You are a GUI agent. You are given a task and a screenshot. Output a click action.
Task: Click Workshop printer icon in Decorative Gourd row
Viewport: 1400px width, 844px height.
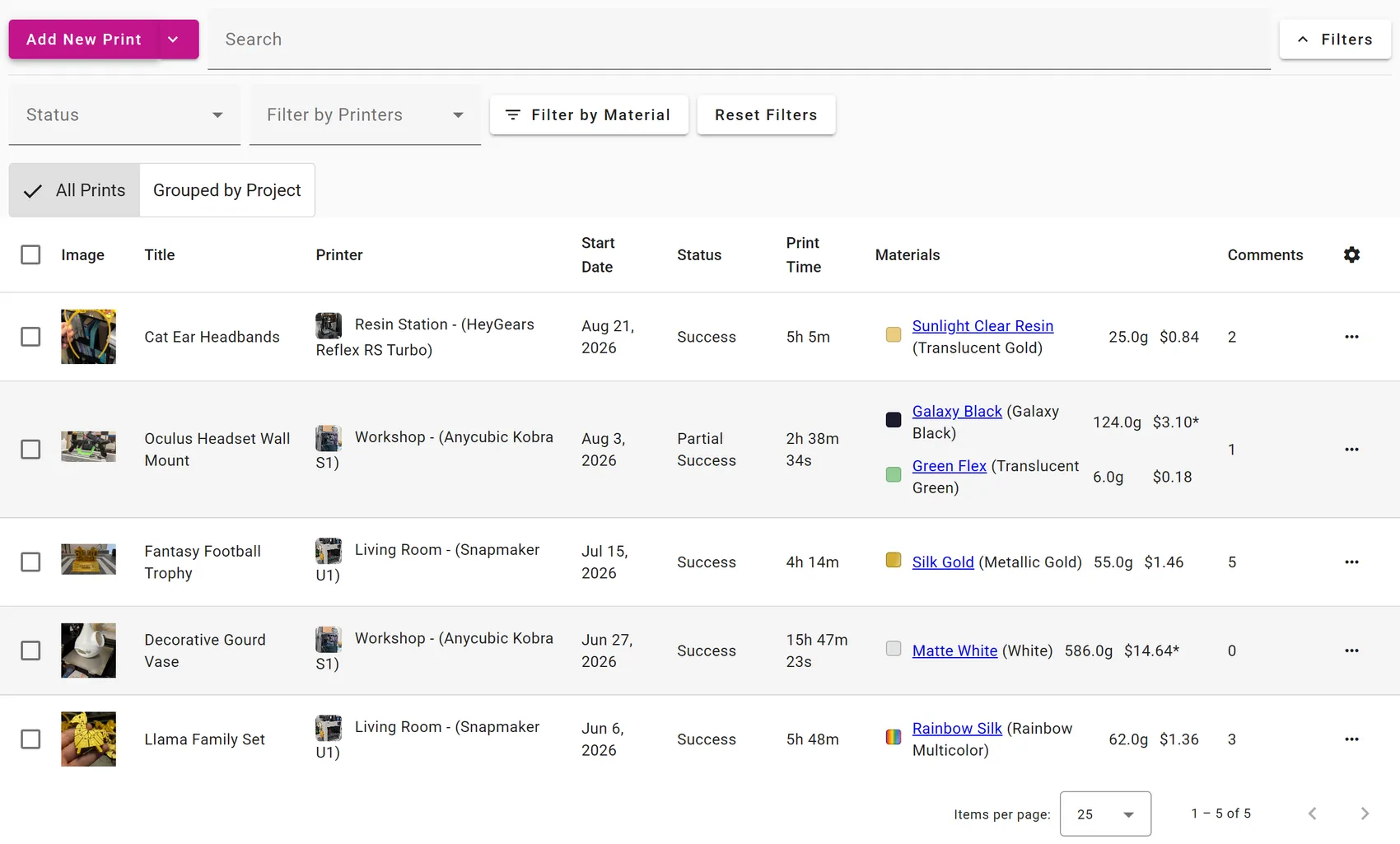pyautogui.click(x=329, y=639)
